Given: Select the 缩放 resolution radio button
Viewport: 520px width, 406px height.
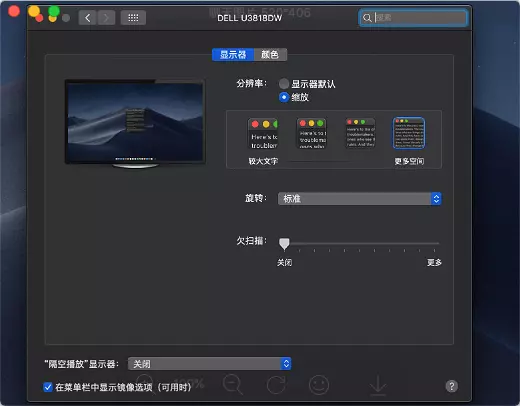Looking at the screenshot, I should point(284,97).
